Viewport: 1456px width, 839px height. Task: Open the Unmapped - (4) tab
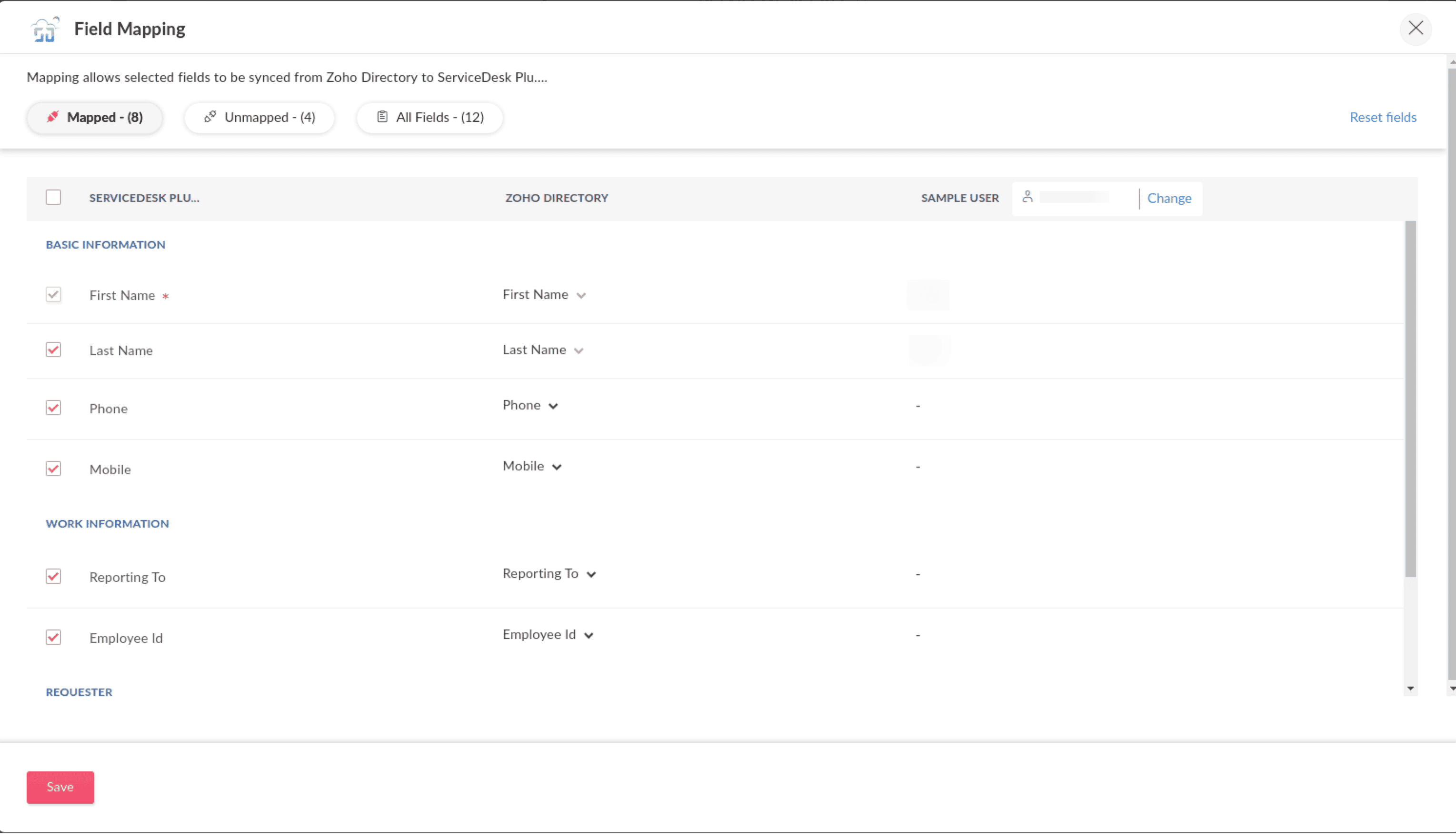click(259, 118)
